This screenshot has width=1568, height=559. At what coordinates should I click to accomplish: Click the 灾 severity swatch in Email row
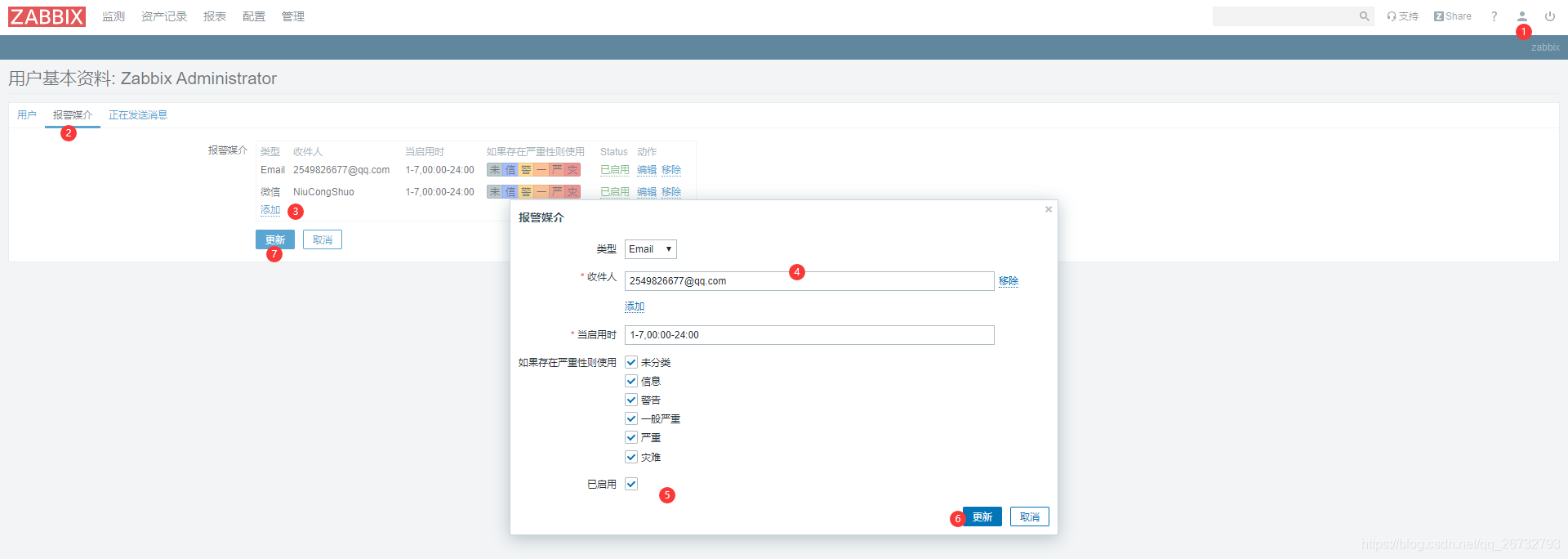point(572,170)
